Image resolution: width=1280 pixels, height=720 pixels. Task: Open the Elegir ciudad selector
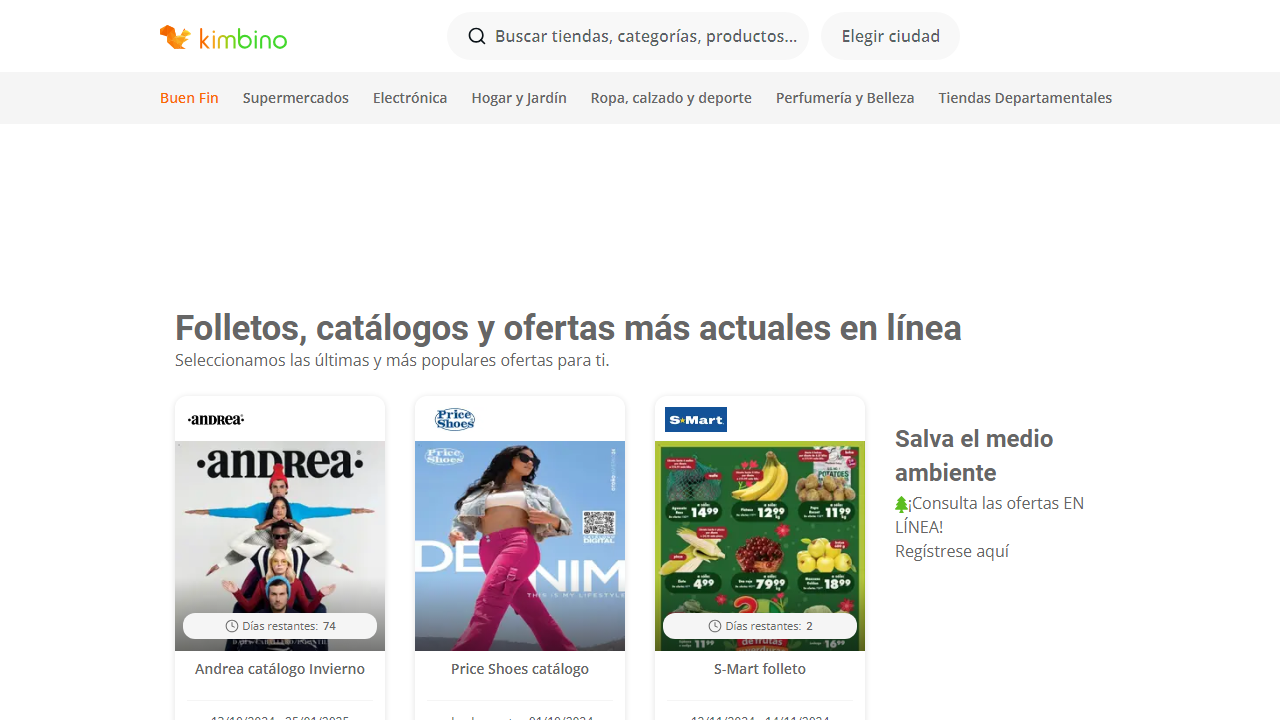890,36
